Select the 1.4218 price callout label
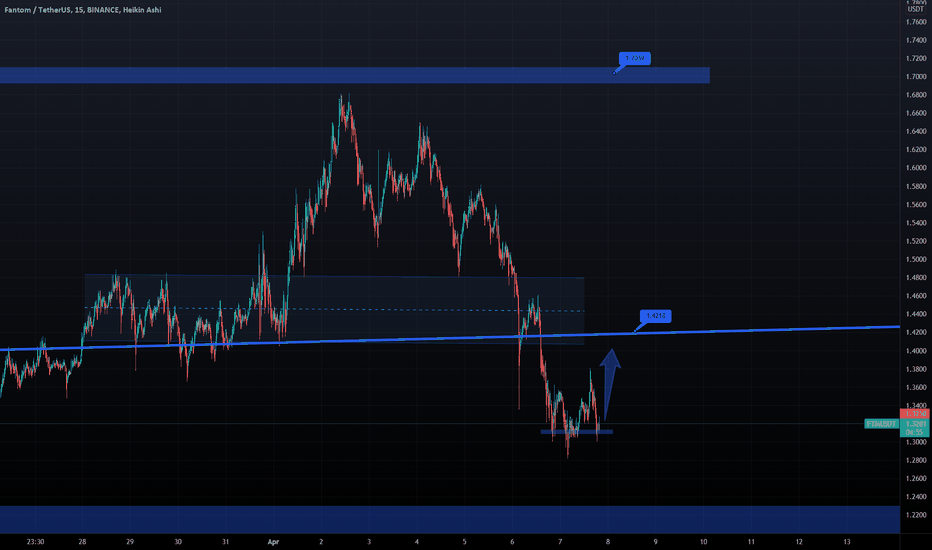Image resolution: width=932 pixels, height=550 pixels. click(656, 316)
